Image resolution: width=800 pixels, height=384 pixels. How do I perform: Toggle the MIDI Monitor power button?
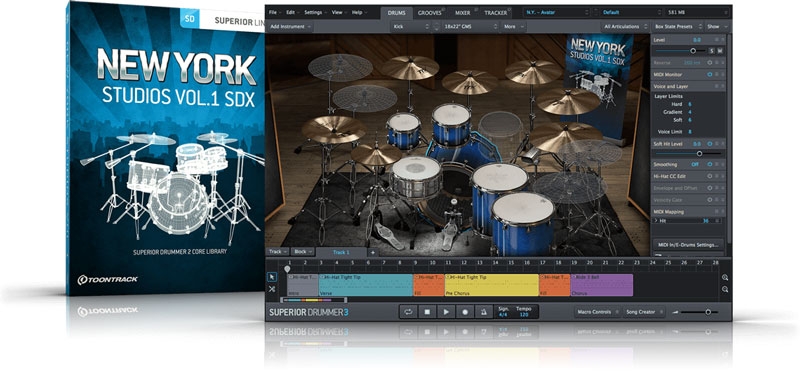(x=709, y=74)
